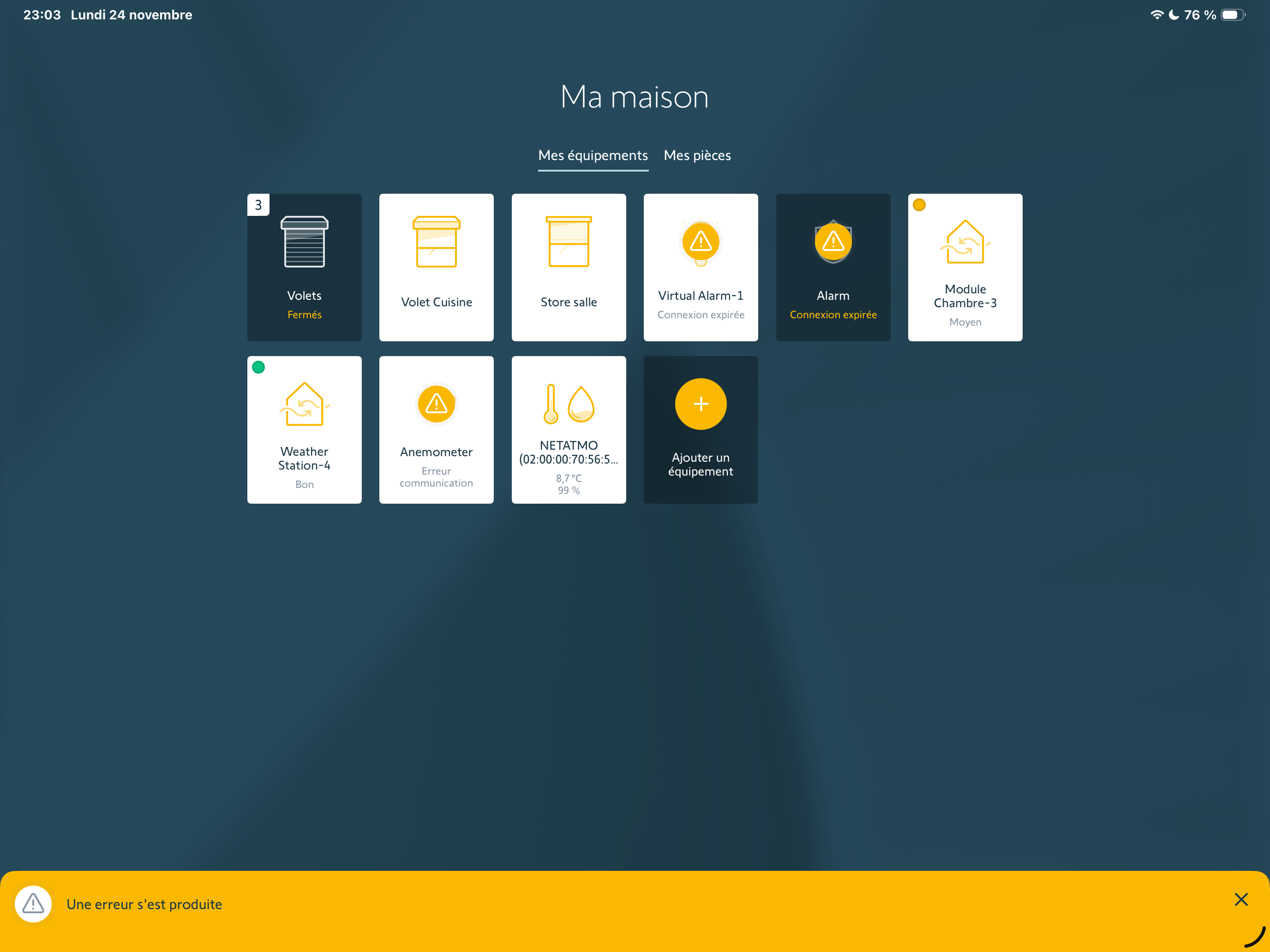1270x952 pixels.
Task: Click the Volets group count badge 3
Action: click(258, 205)
